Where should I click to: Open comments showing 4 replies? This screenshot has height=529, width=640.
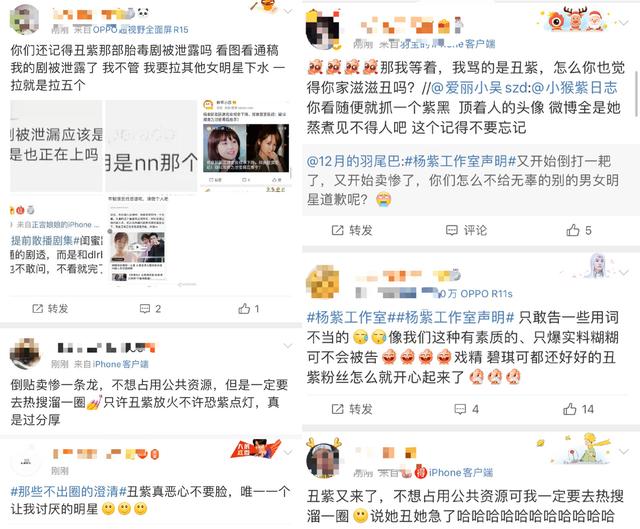pyautogui.click(x=467, y=409)
